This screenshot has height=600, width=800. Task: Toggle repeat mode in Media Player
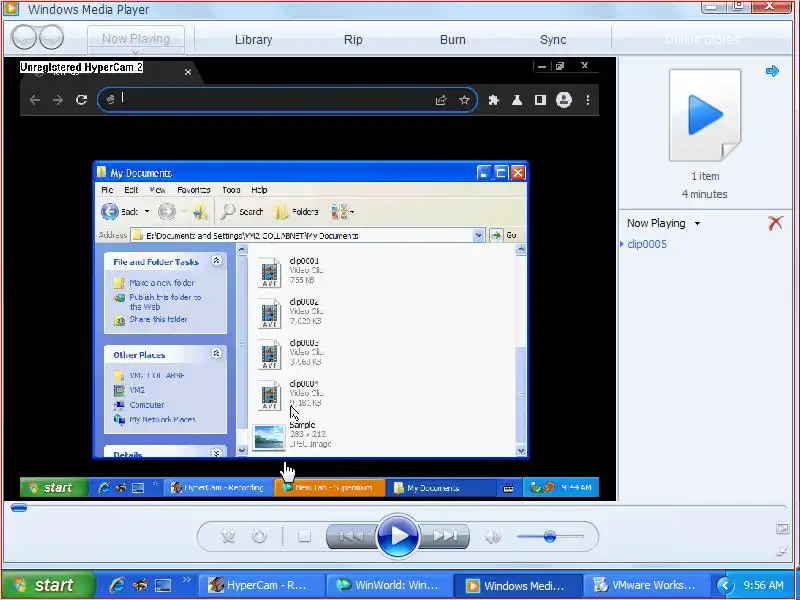click(260, 536)
